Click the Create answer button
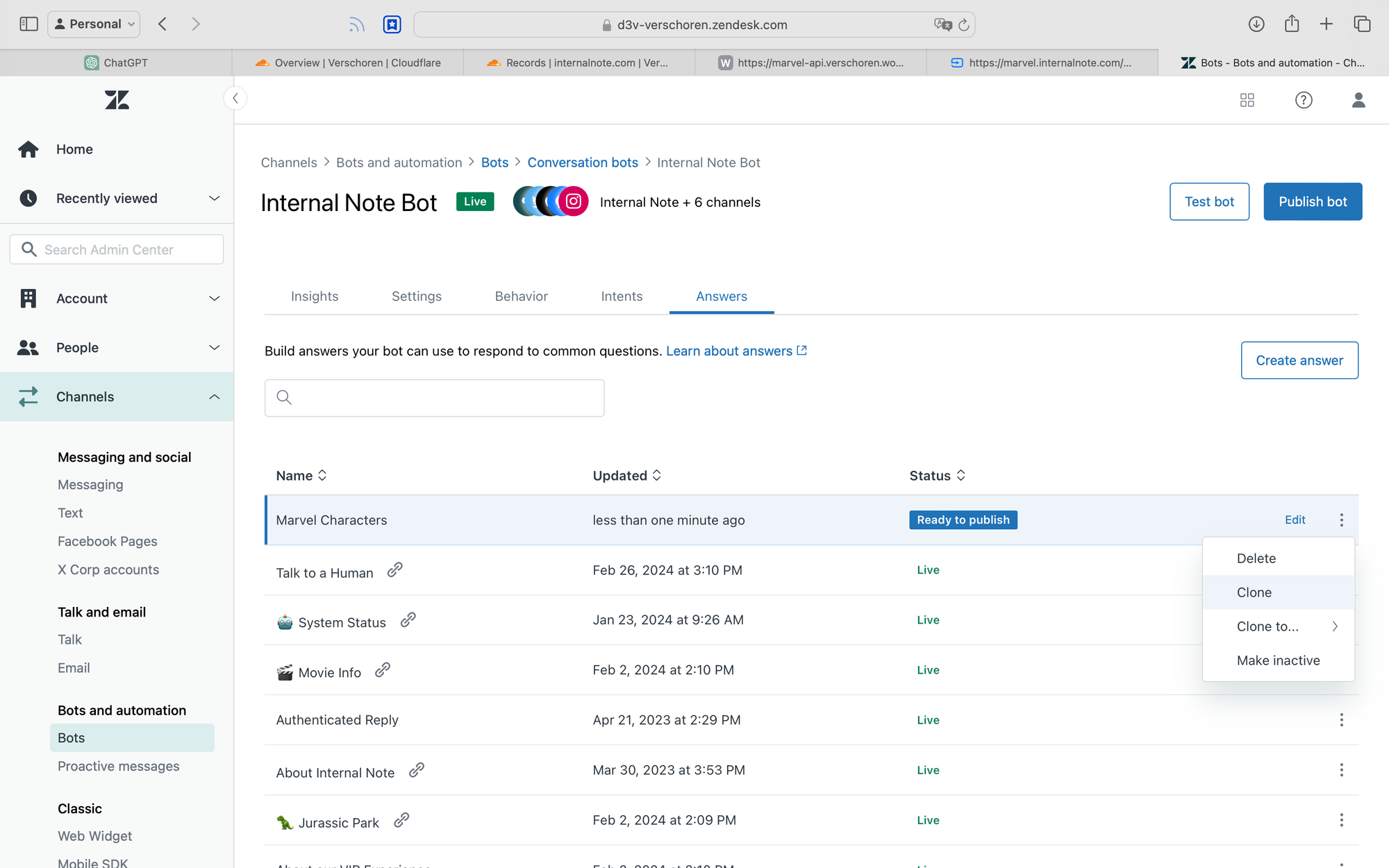 click(x=1299, y=360)
